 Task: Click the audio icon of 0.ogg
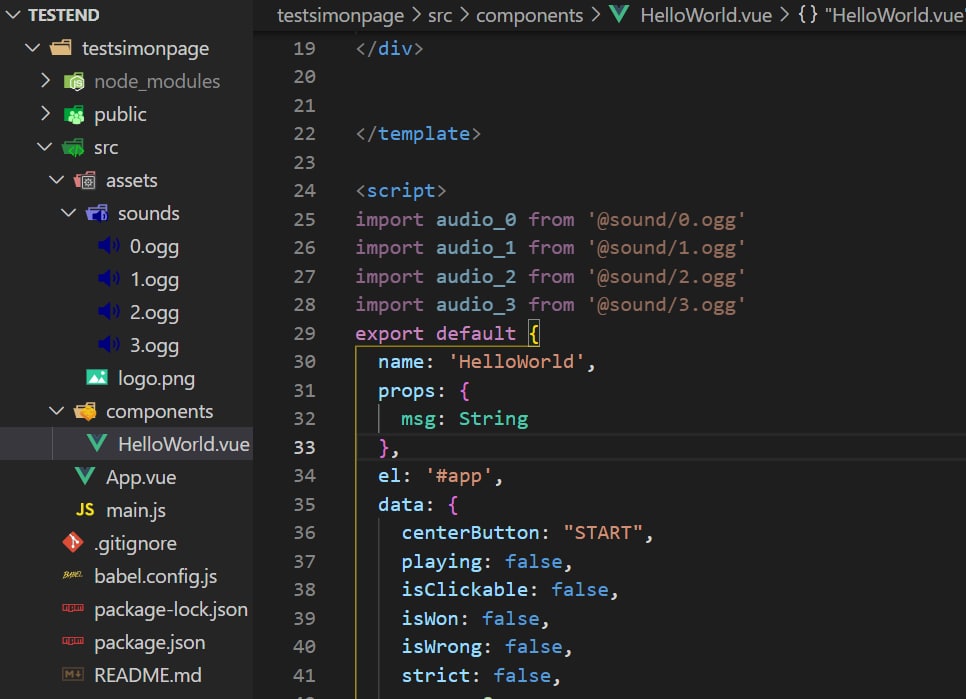point(109,246)
